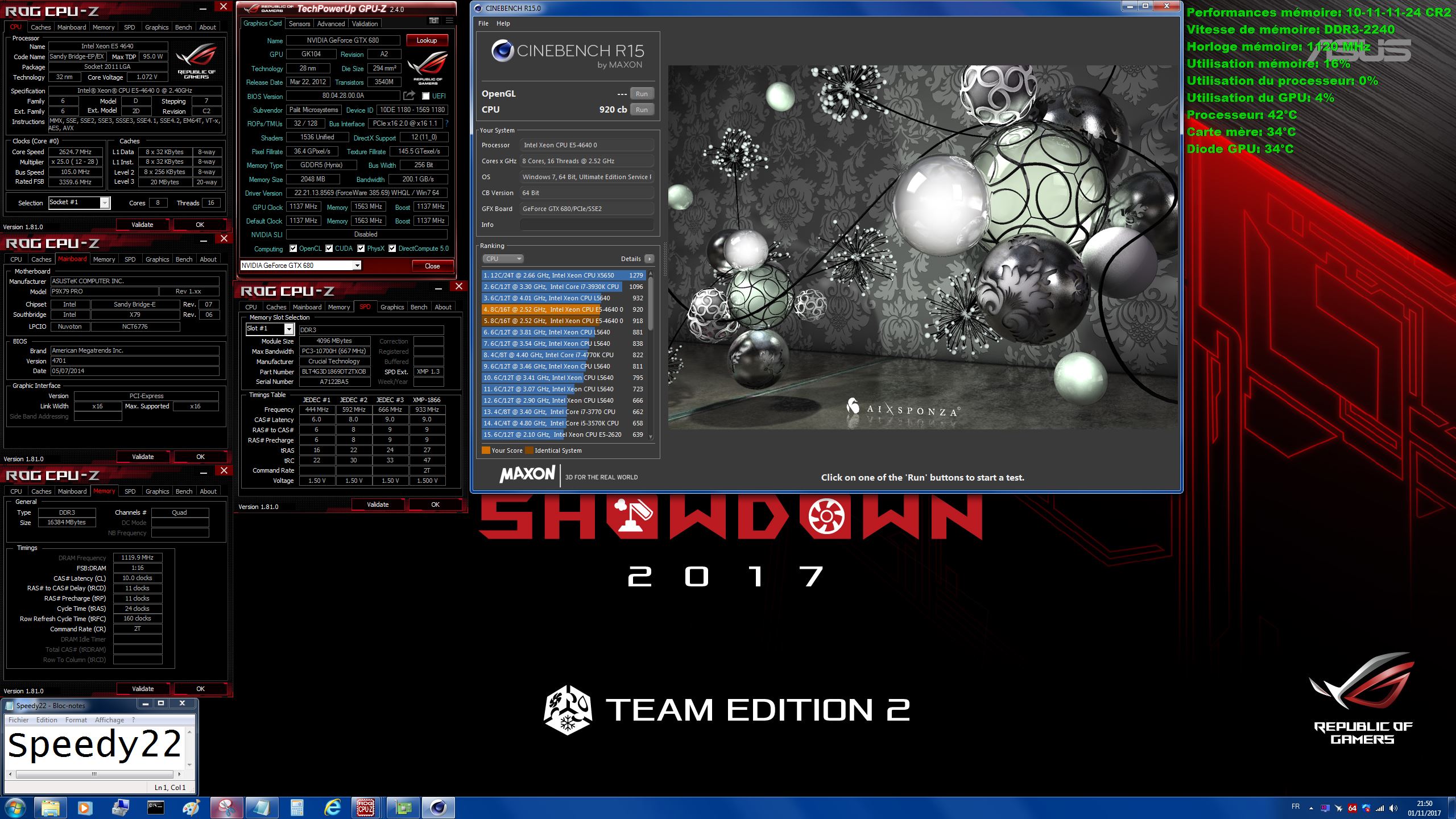Click the Details arrow in Cinebench ranking
1456x819 pixels.
[649, 259]
